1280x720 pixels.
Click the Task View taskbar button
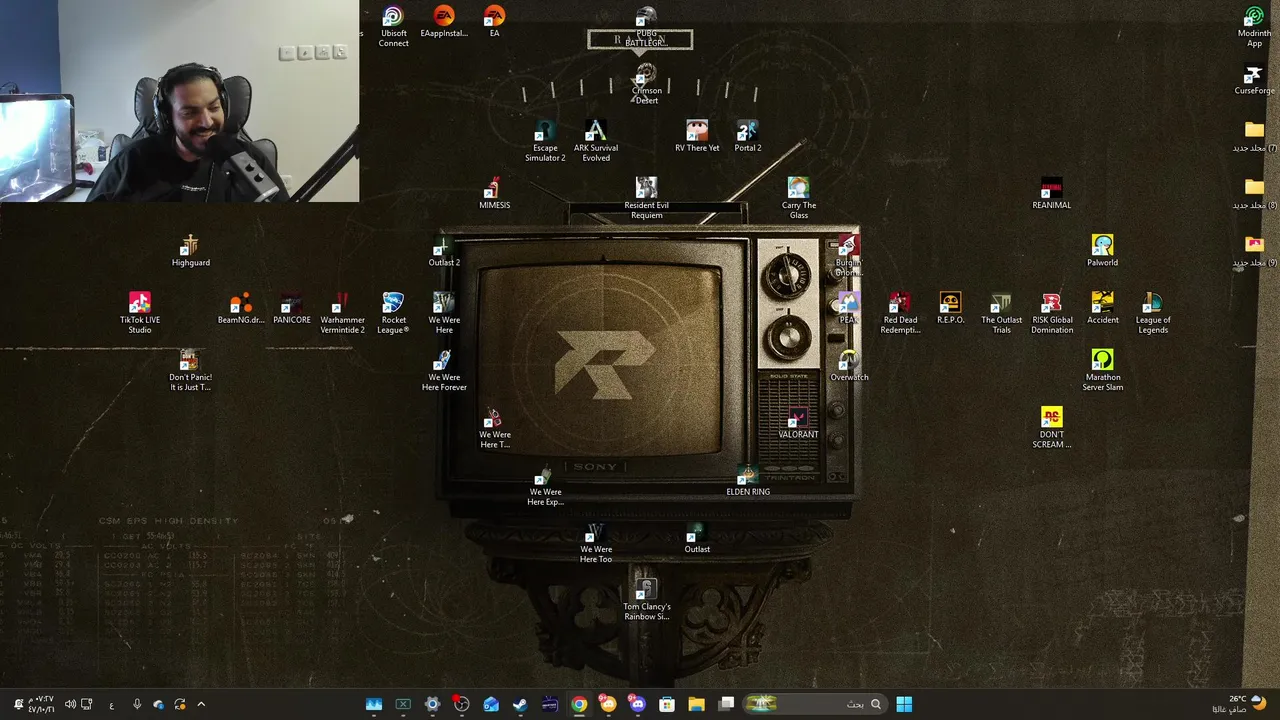click(727, 704)
